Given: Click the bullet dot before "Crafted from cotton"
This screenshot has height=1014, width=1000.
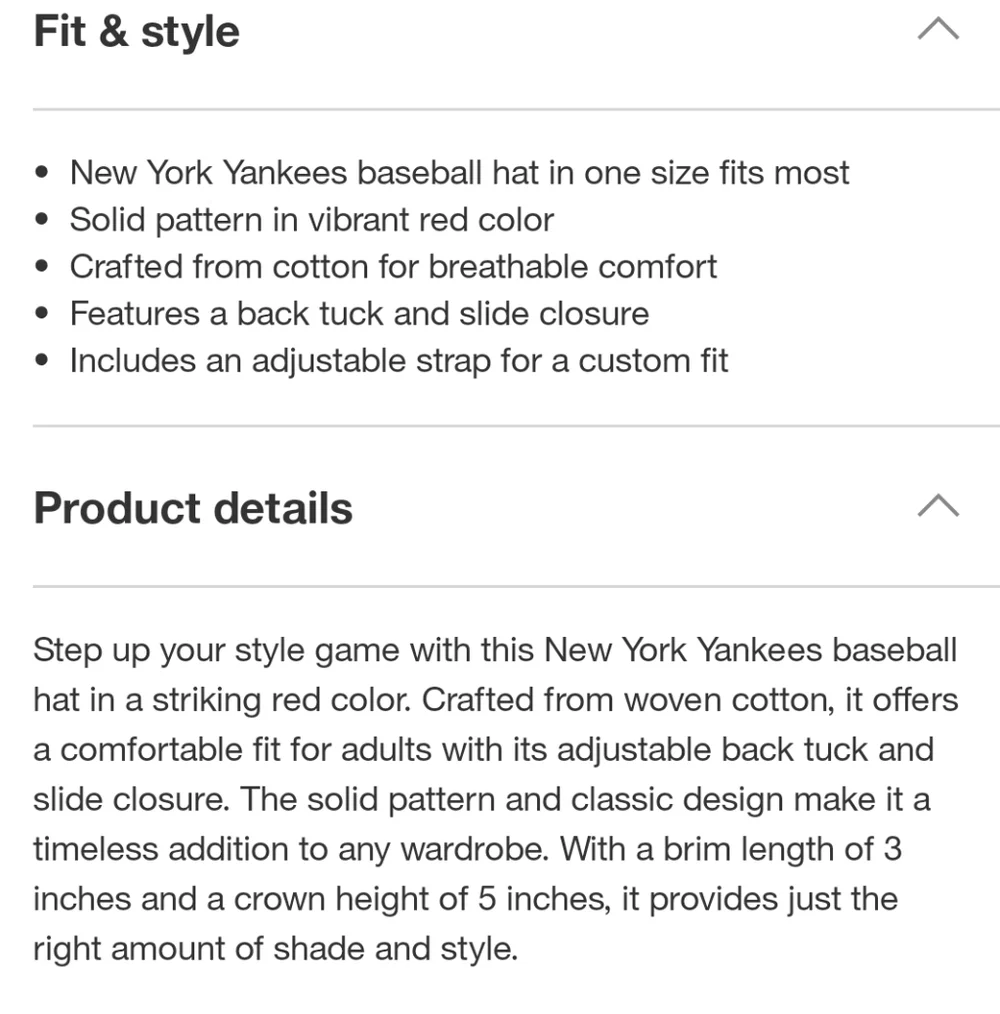Looking at the screenshot, I should pos(42,267).
